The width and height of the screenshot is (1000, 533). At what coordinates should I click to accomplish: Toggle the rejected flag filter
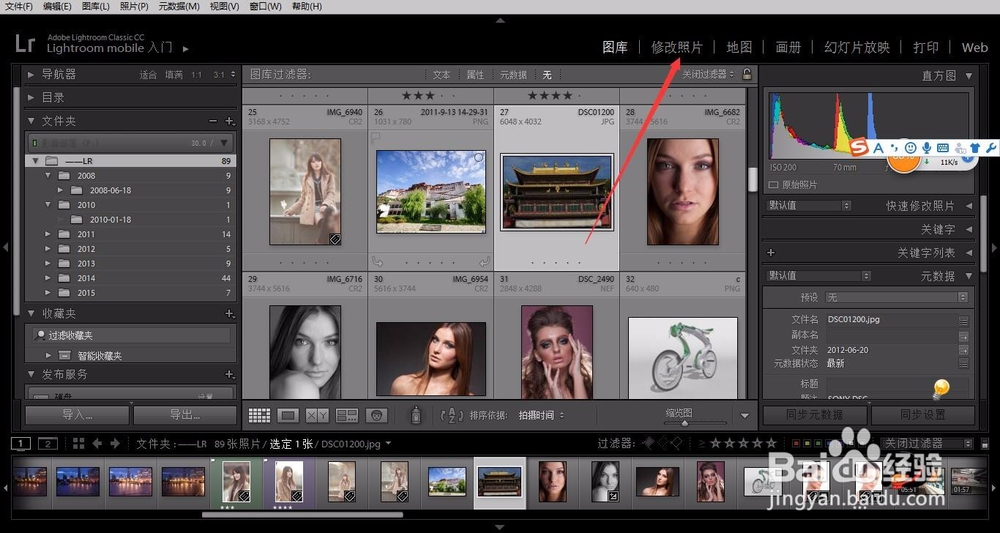pyautogui.click(x=677, y=442)
